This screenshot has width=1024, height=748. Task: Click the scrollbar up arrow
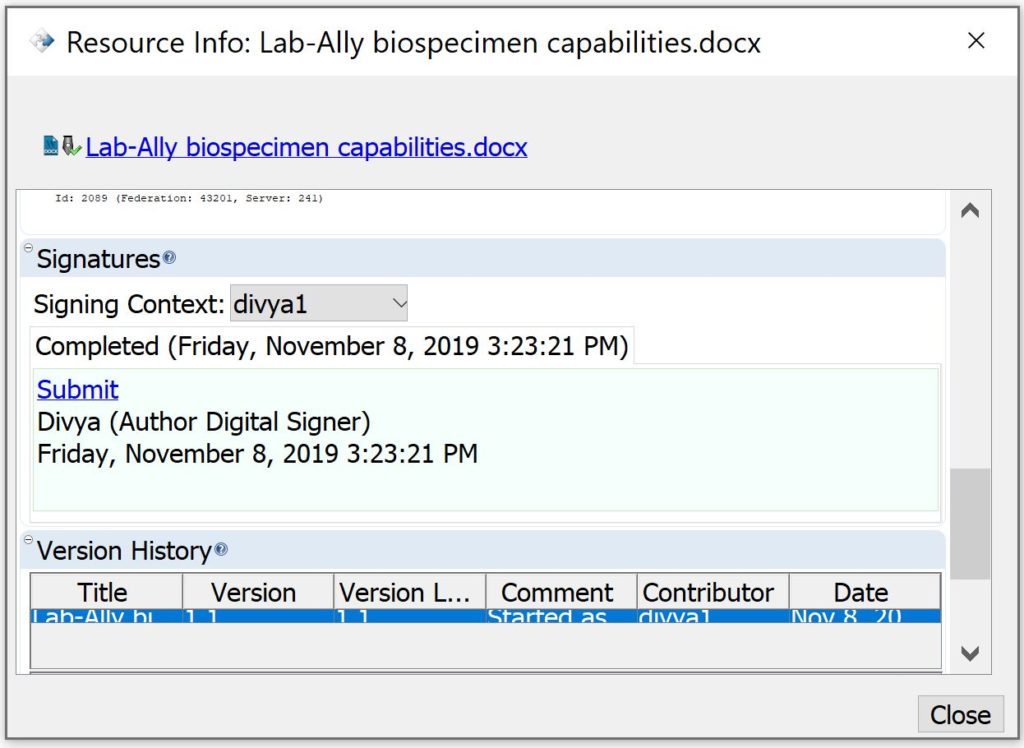click(969, 211)
